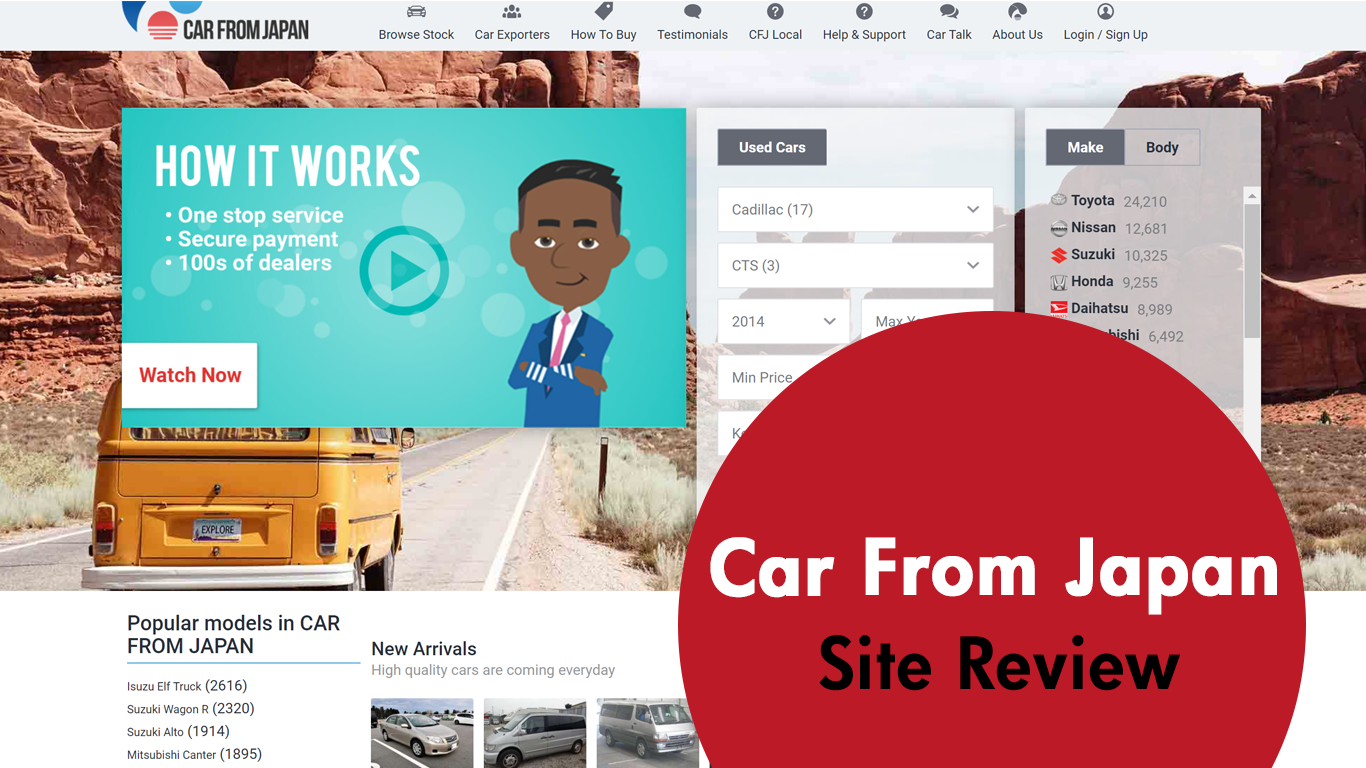This screenshot has height=768, width=1366.
Task: Open the 2014 minimum year dropdown
Action: click(783, 321)
